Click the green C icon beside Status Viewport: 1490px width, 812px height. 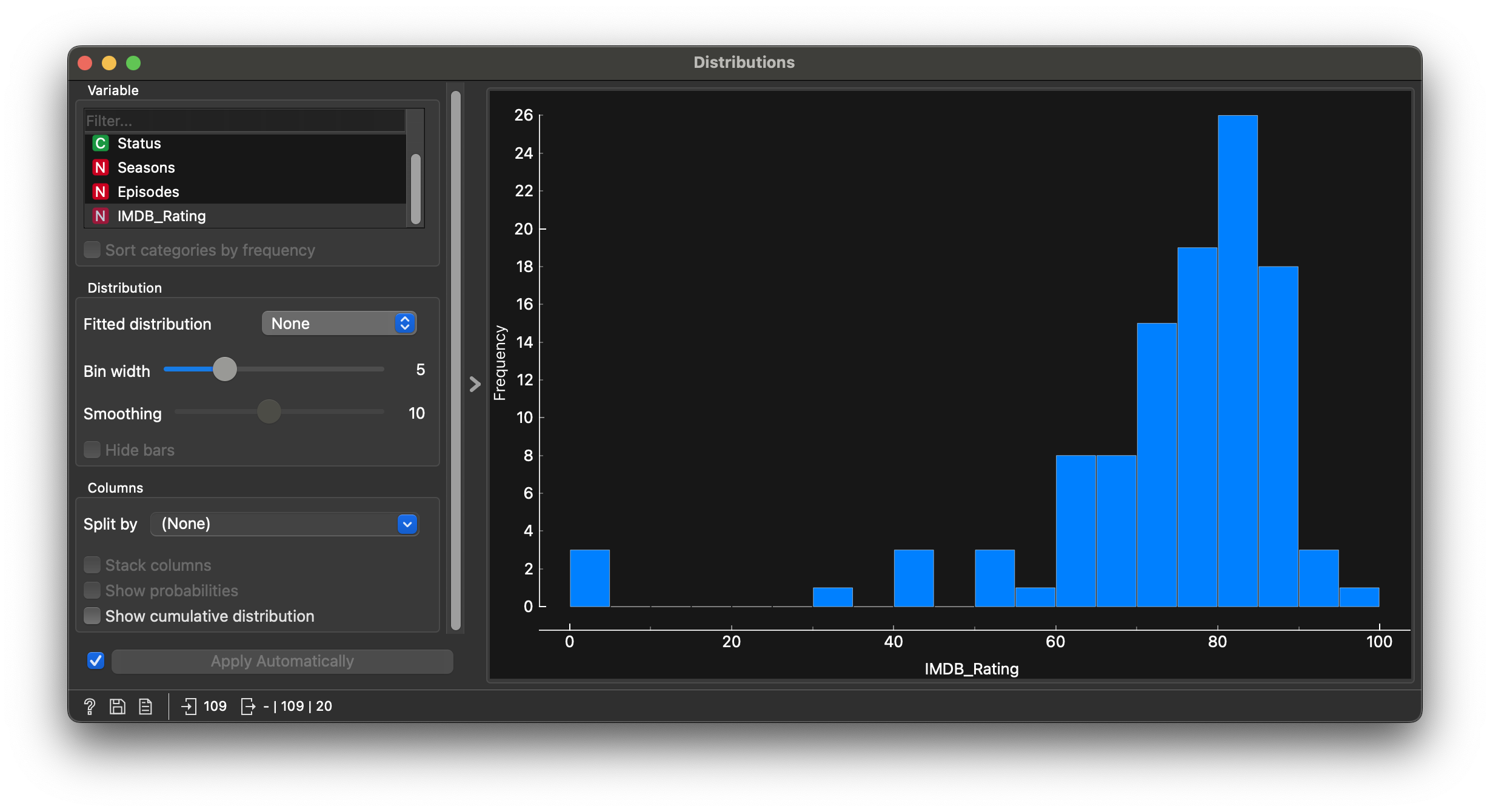click(100, 144)
